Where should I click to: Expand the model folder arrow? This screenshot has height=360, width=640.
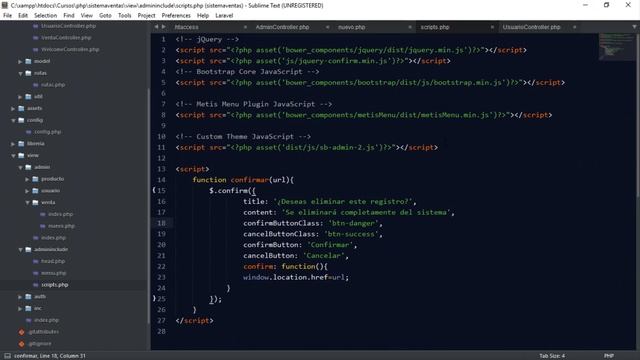20,61
